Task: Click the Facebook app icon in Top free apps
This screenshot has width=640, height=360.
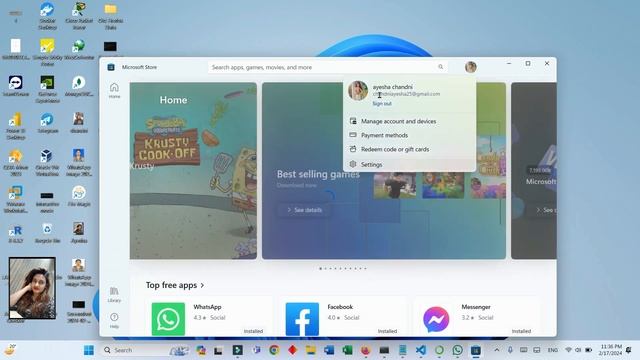Action: pyautogui.click(x=302, y=319)
